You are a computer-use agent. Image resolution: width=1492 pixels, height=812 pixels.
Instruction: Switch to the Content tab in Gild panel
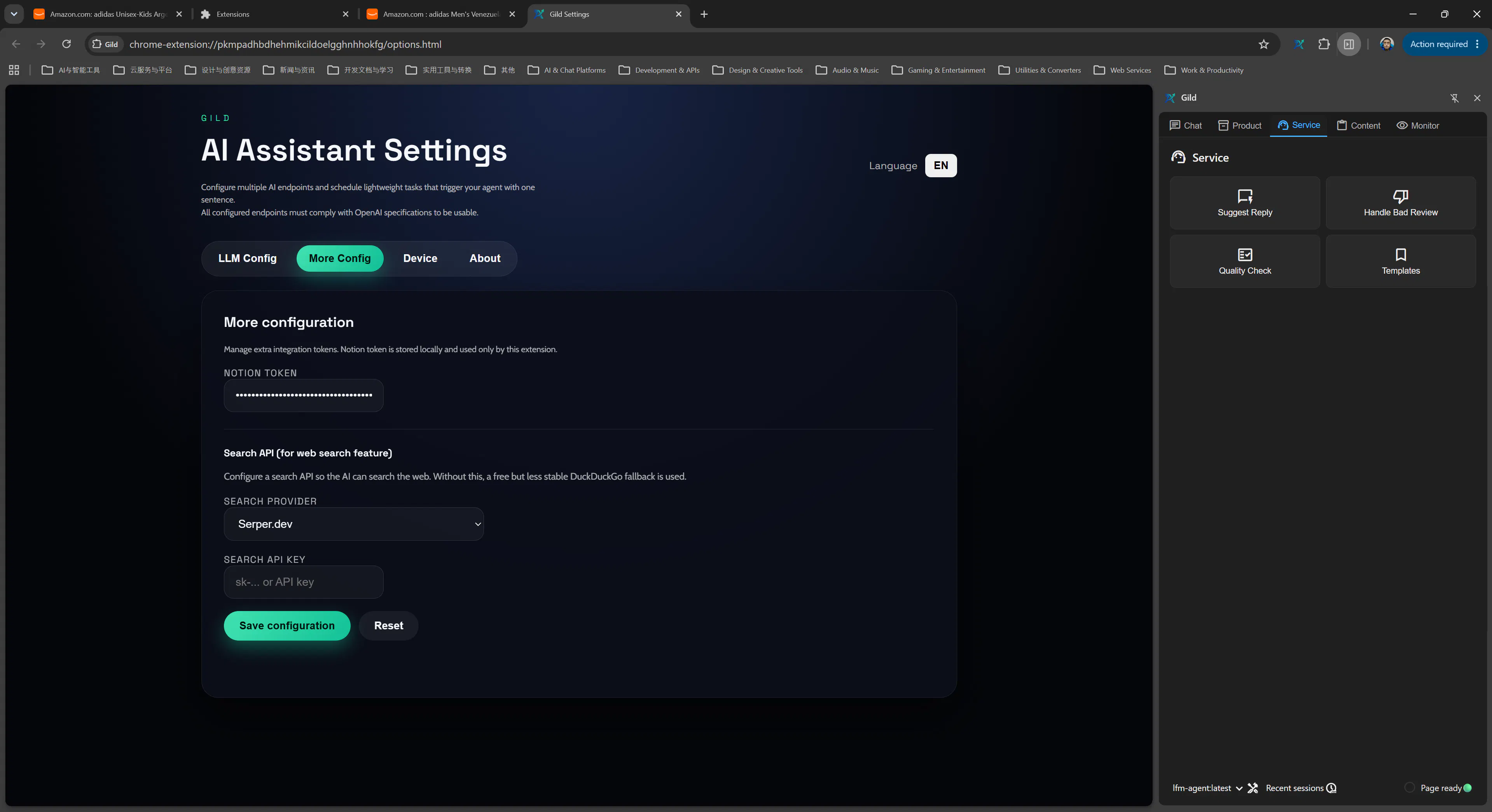[x=1358, y=125]
